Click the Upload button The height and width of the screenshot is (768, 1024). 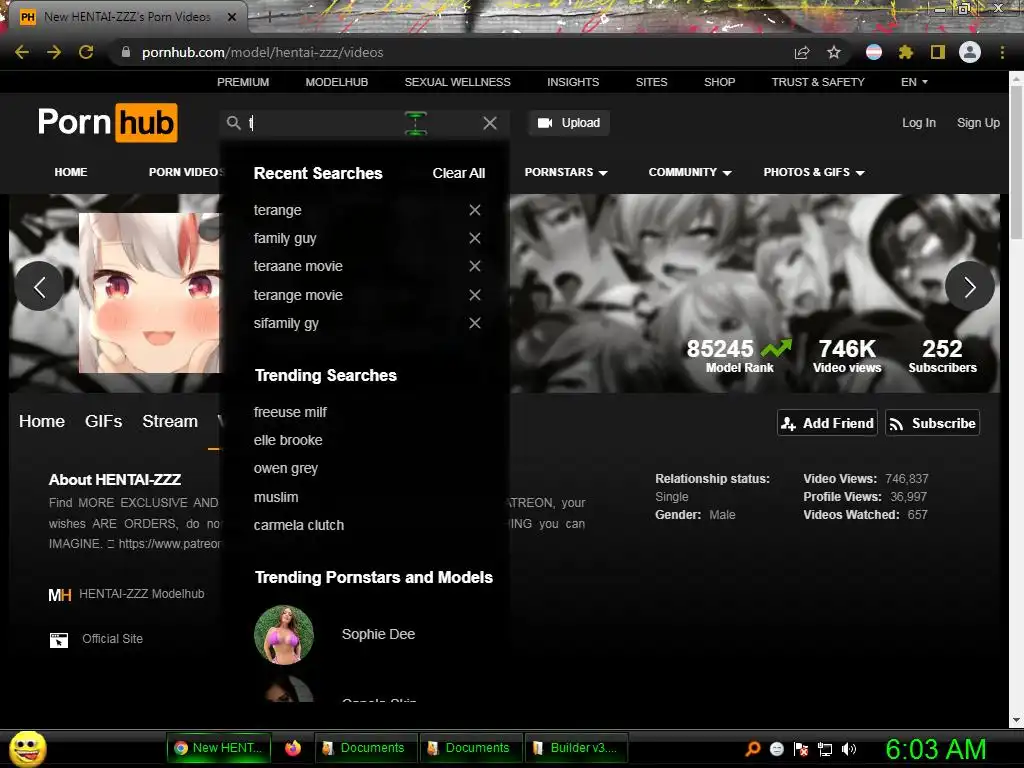click(569, 123)
